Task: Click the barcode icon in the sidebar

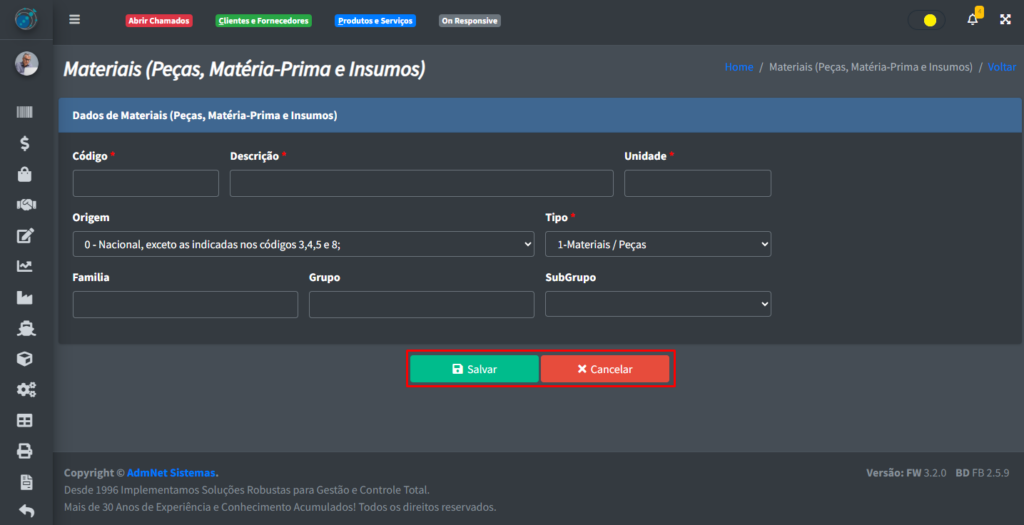Action: coord(25,113)
